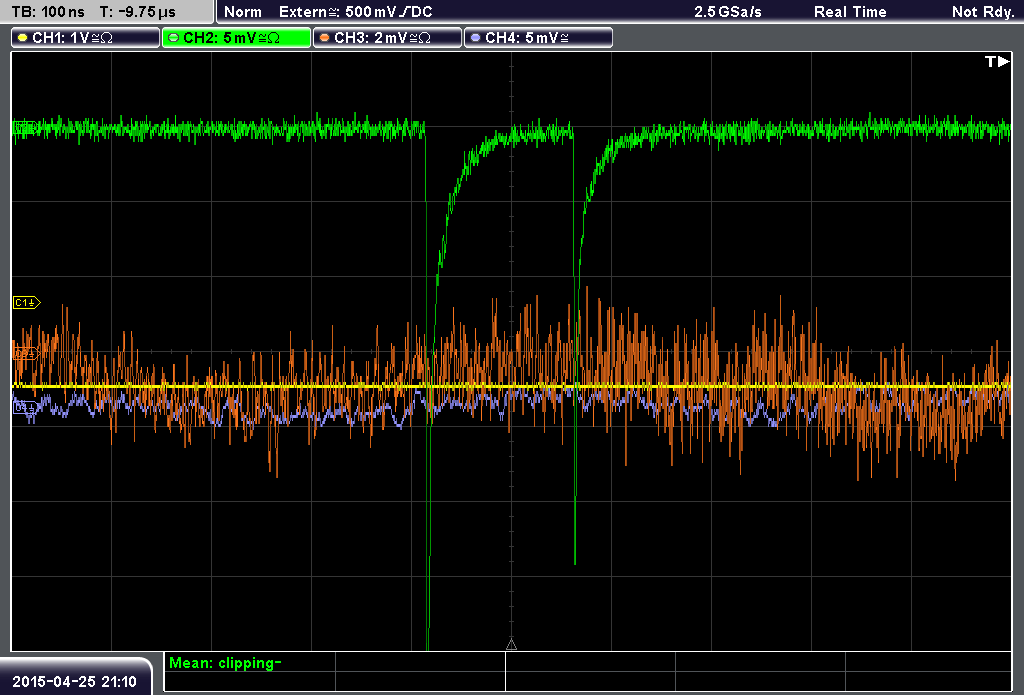
Task: Select the CH3: 2mV channel tab
Action: (x=387, y=38)
